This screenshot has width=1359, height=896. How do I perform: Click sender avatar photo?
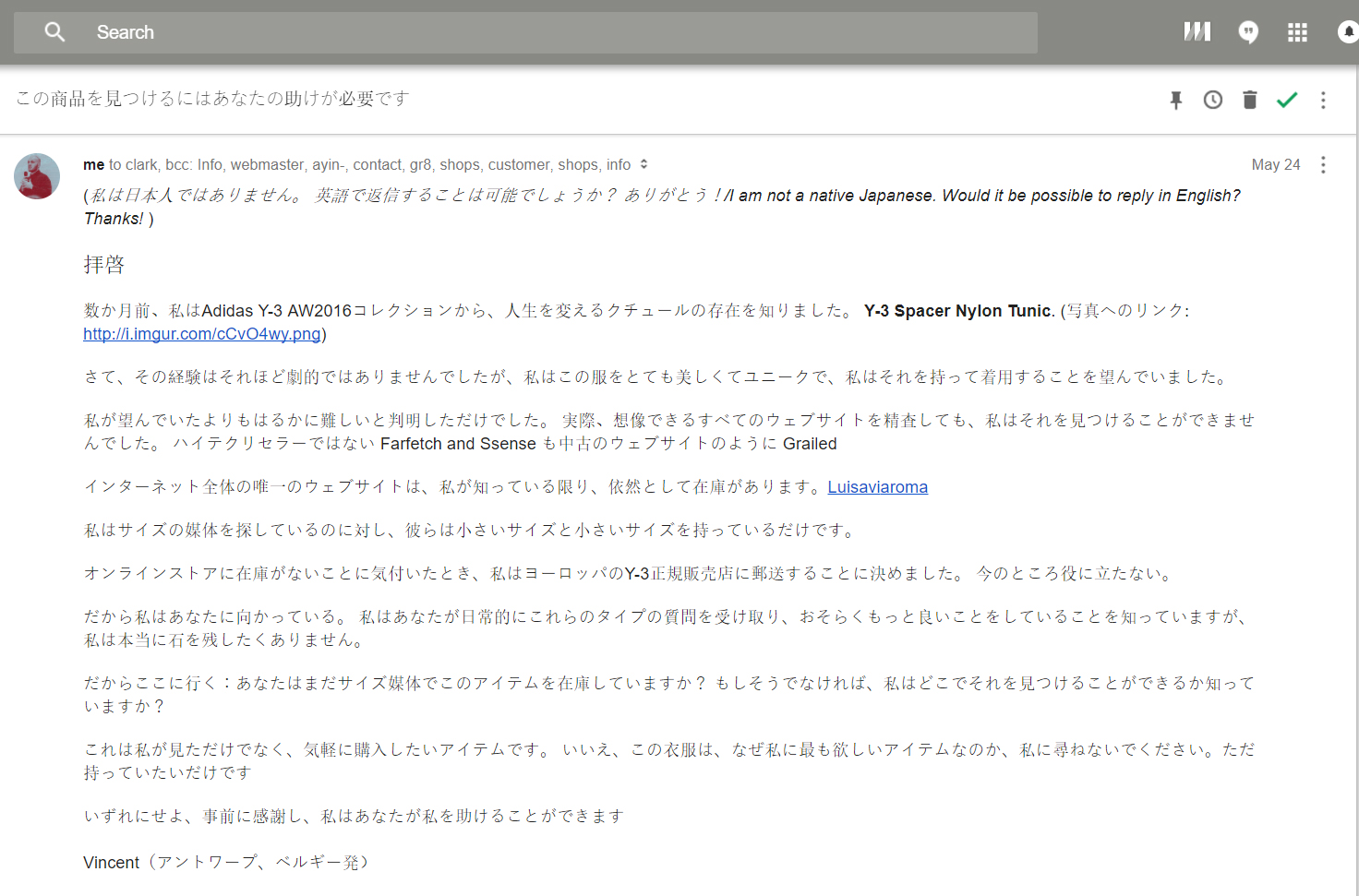[x=37, y=176]
